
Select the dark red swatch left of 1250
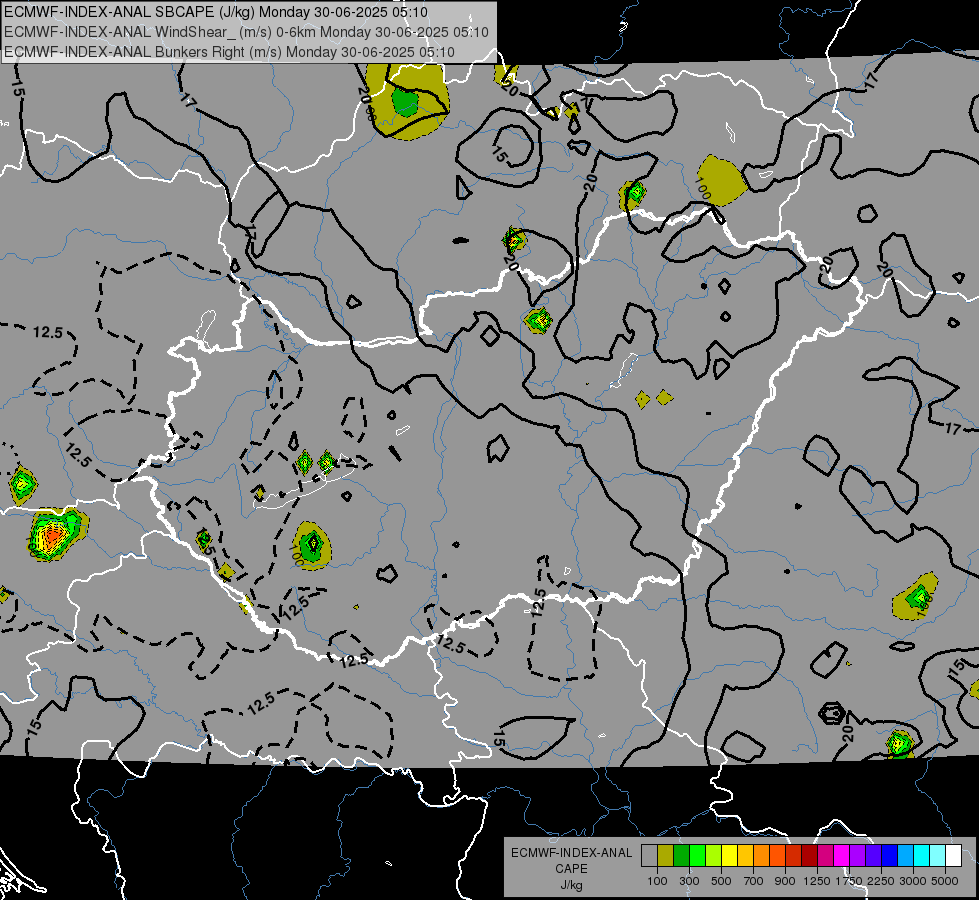(809, 856)
